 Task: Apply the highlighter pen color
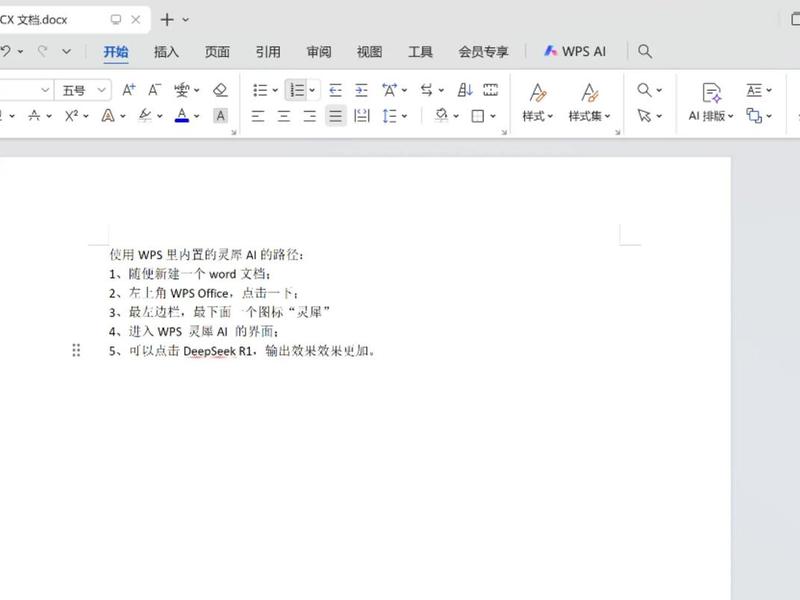(x=145, y=116)
